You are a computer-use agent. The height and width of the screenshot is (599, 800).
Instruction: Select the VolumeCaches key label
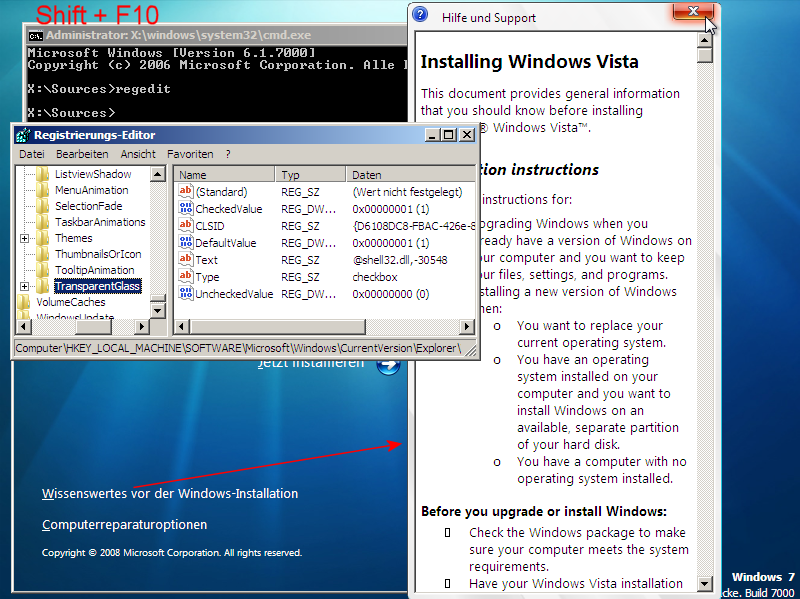click(70, 302)
